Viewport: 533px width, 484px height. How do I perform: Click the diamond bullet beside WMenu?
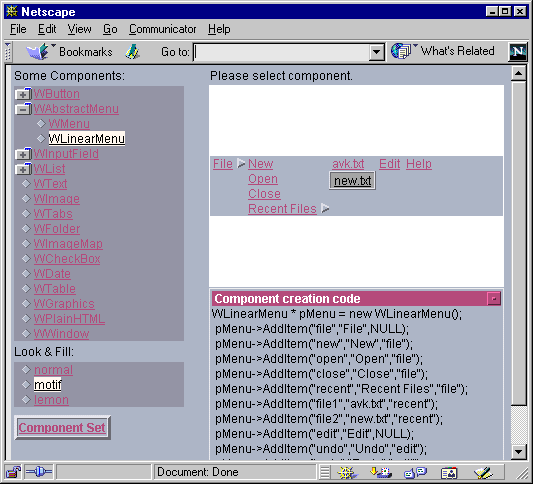[41, 123]
